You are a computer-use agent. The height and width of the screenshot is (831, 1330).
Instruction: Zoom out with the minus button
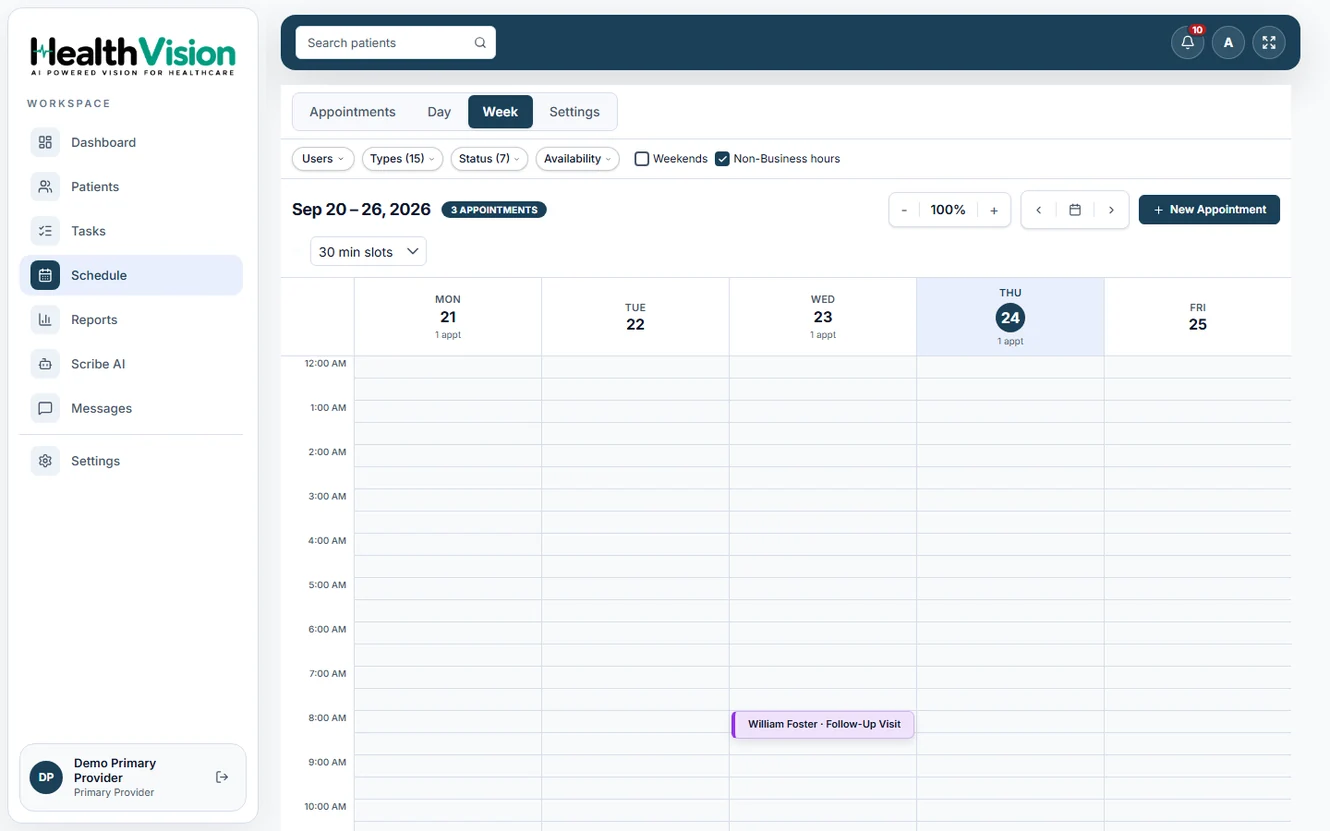pos(904,210)
